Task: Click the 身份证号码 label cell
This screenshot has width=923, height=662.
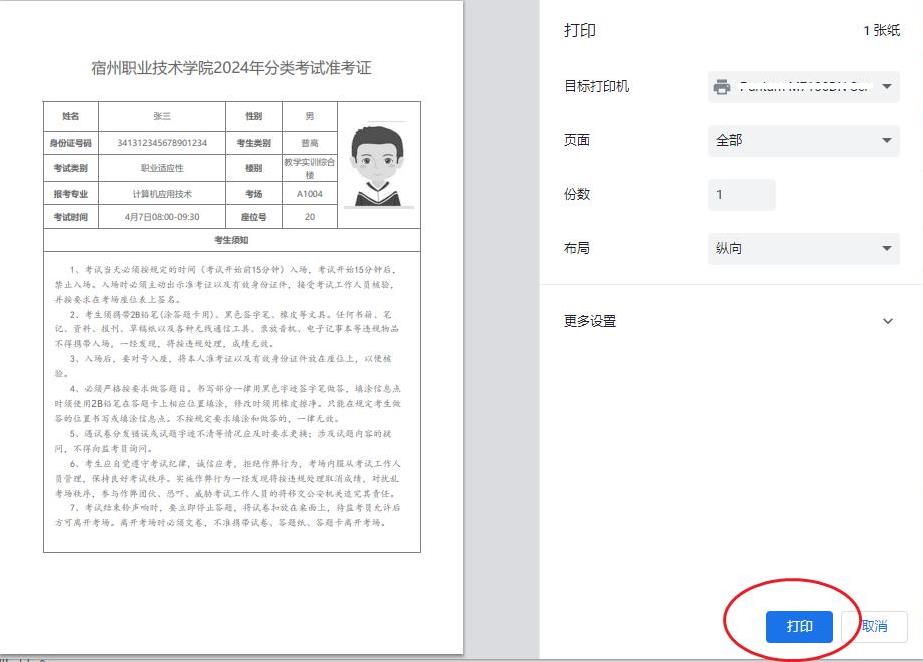Action: coord(71,143)
